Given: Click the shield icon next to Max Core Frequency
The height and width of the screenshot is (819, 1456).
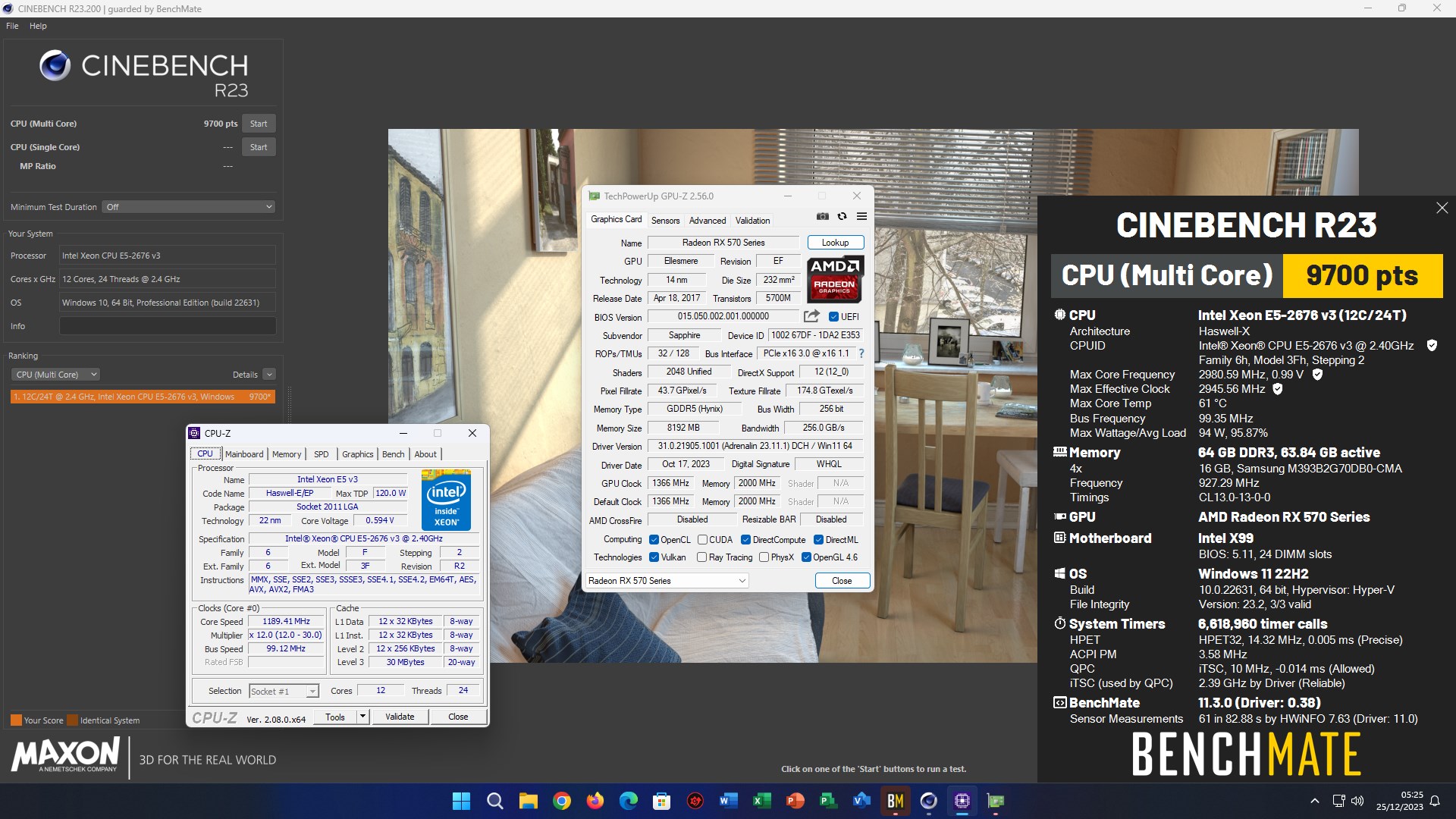Looking at the screenshot, I should pos(1317,375).
